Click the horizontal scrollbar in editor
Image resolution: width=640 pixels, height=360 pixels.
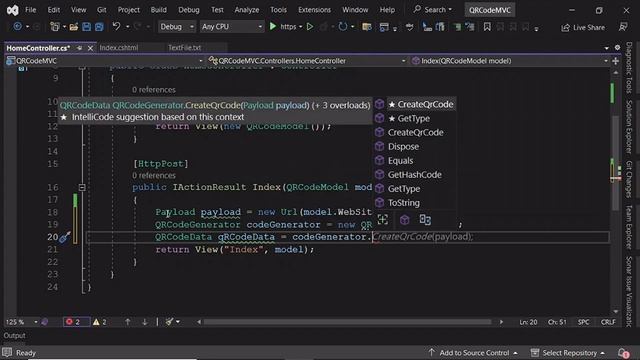(347, 322)
